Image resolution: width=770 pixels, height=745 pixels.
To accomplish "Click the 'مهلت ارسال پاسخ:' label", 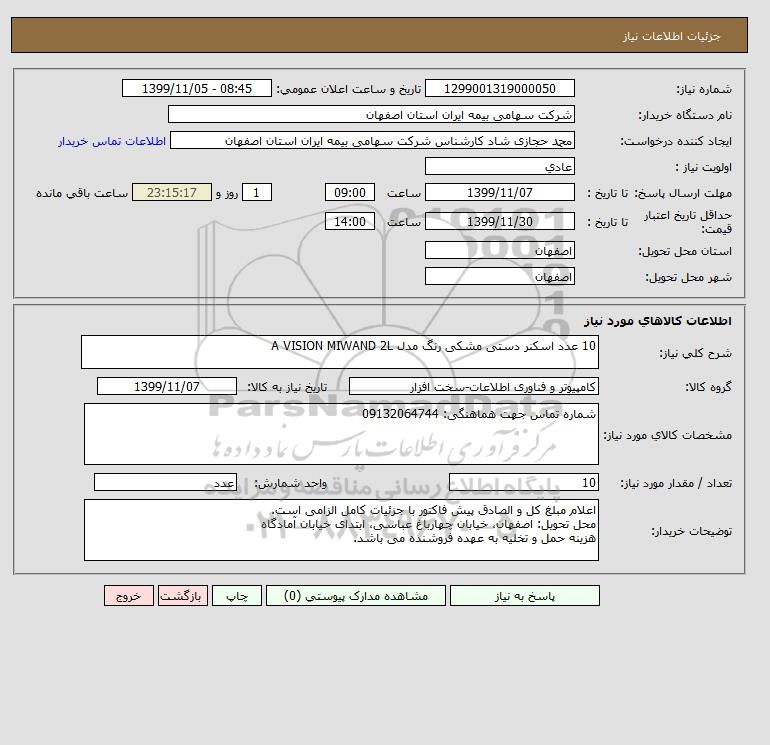I will click(684, 193).
